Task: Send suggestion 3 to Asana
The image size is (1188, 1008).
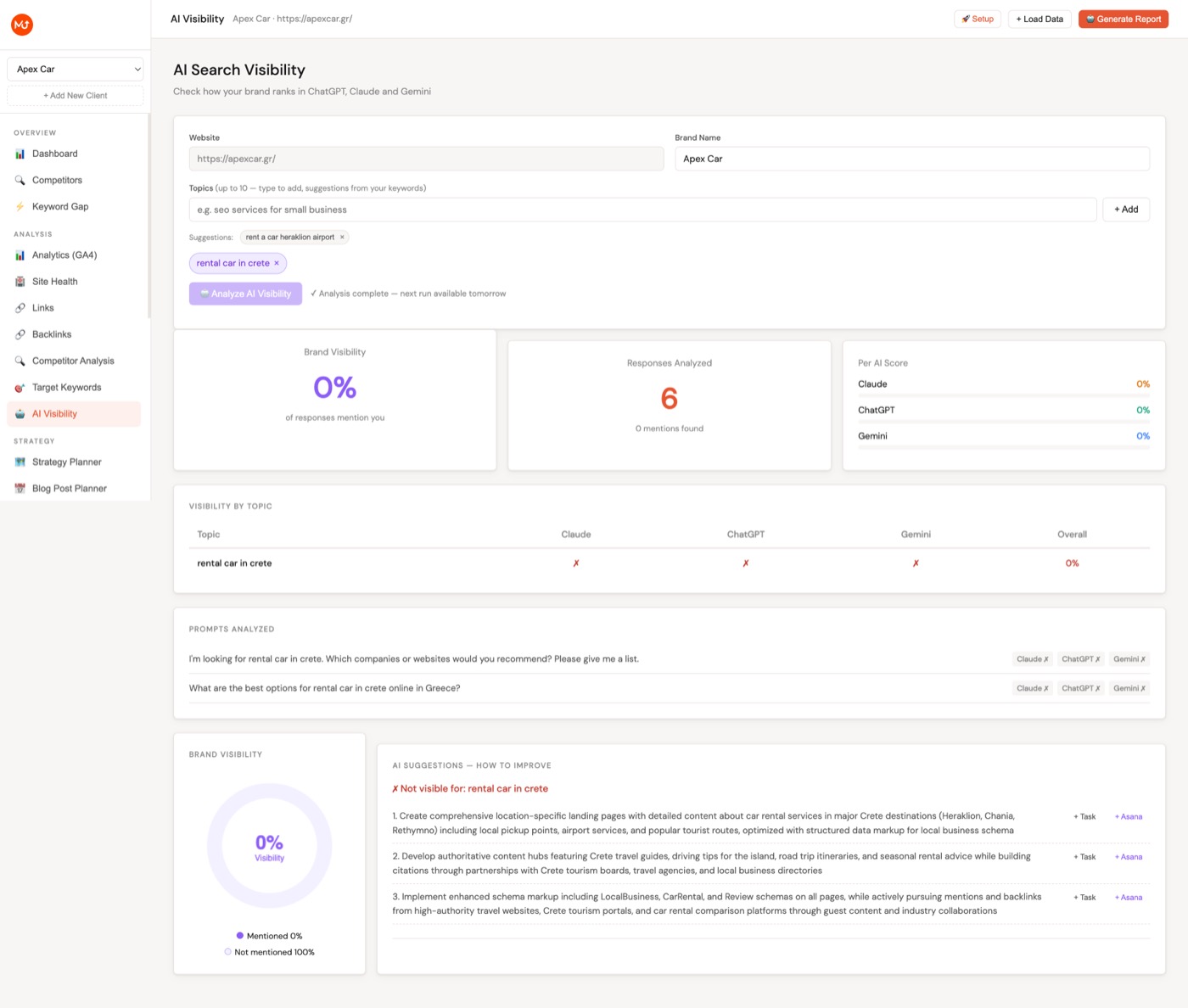Action: pyautogui.click(x=1129, y=897)
